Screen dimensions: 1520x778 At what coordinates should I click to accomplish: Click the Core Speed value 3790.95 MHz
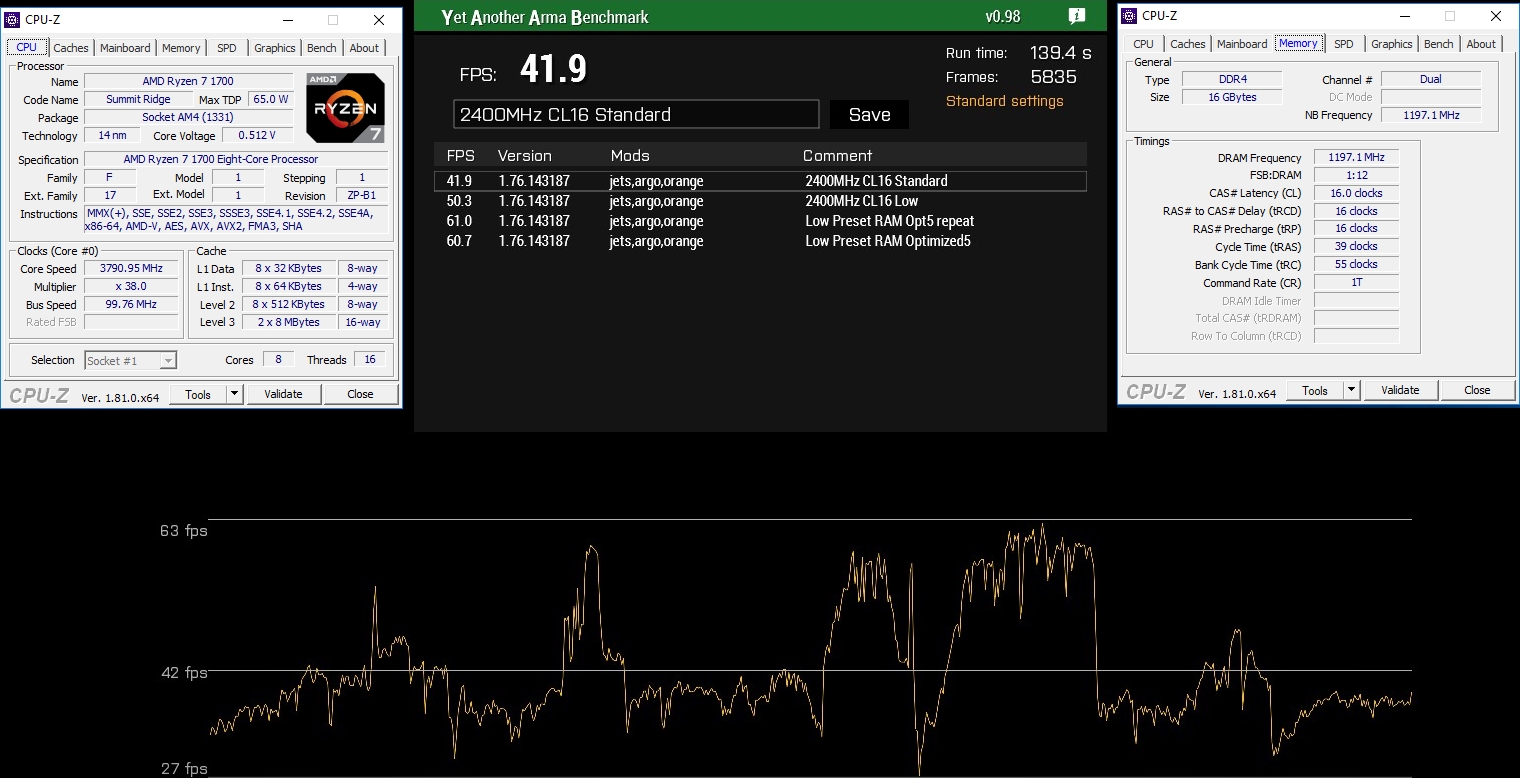[x=131, y=269]
